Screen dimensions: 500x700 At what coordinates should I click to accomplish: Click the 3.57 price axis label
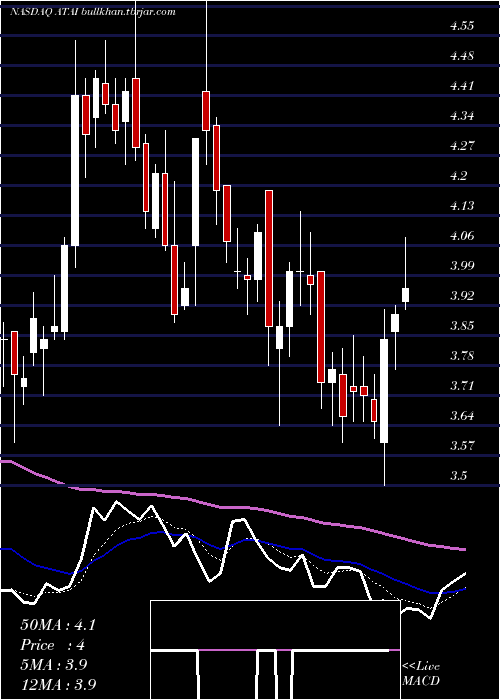pyautogui.click(x=461, y=446)
